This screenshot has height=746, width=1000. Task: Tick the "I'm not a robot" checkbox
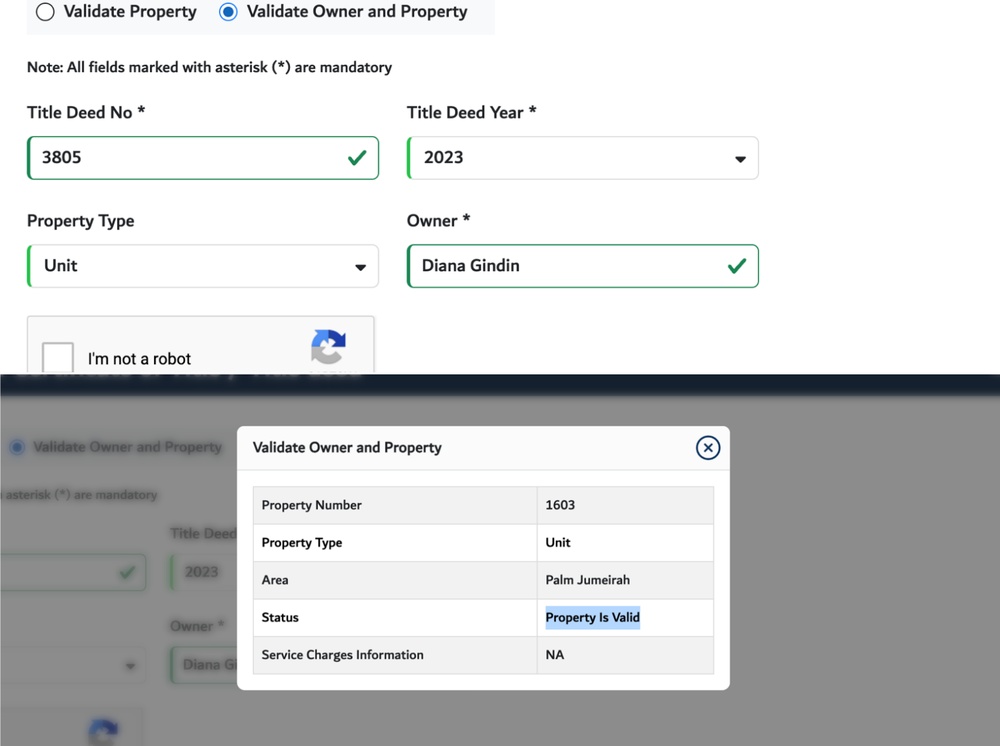pos(58,357)
